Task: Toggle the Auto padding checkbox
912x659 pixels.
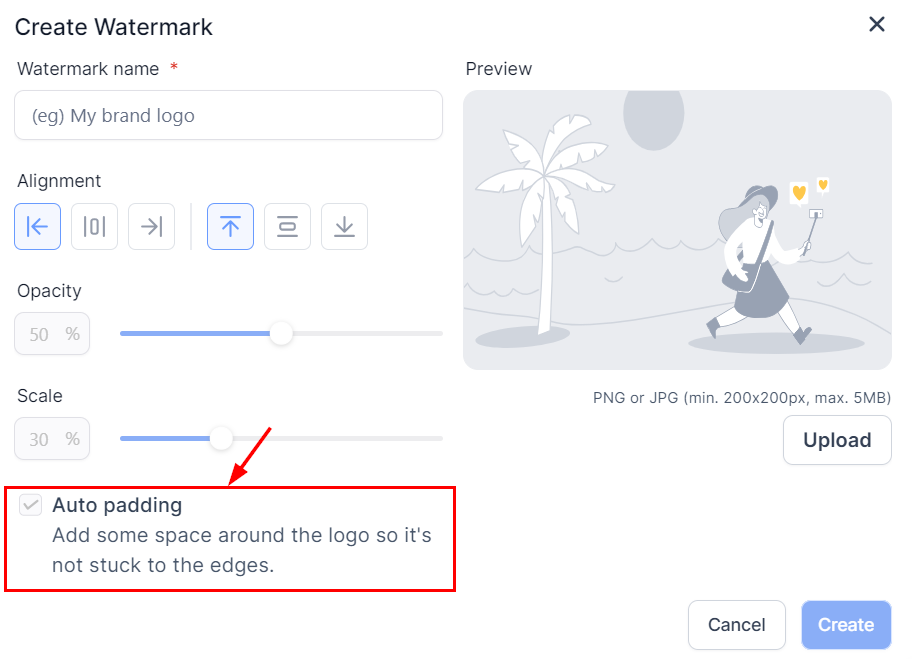Action: [31, 505]
